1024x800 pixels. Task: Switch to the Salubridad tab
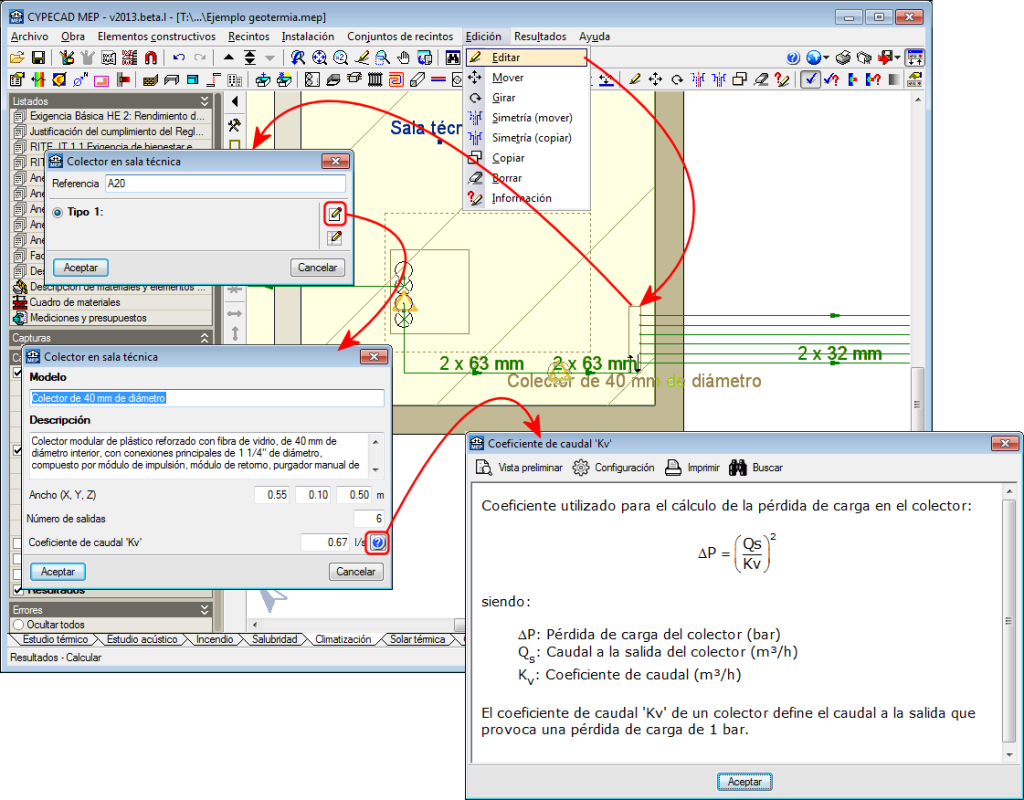274,639
